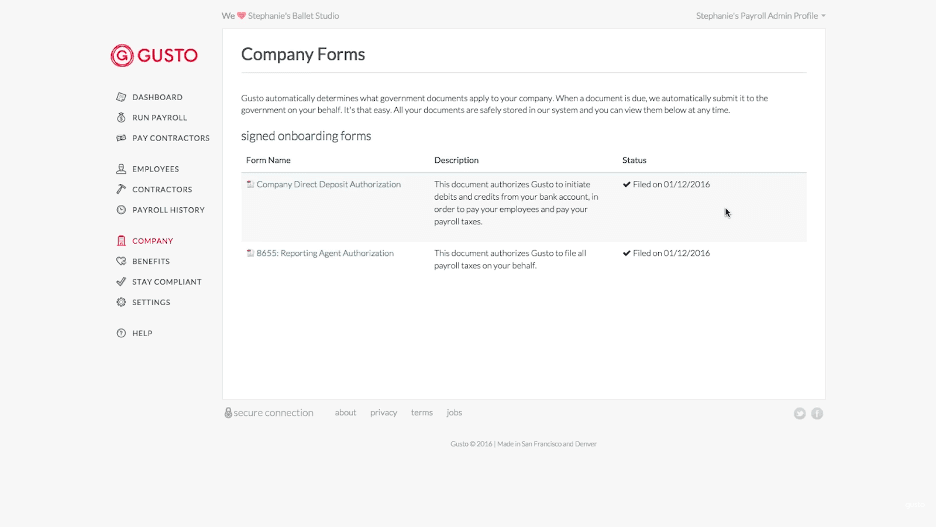Click the Run Payroll money bag icon

(121, 118)
